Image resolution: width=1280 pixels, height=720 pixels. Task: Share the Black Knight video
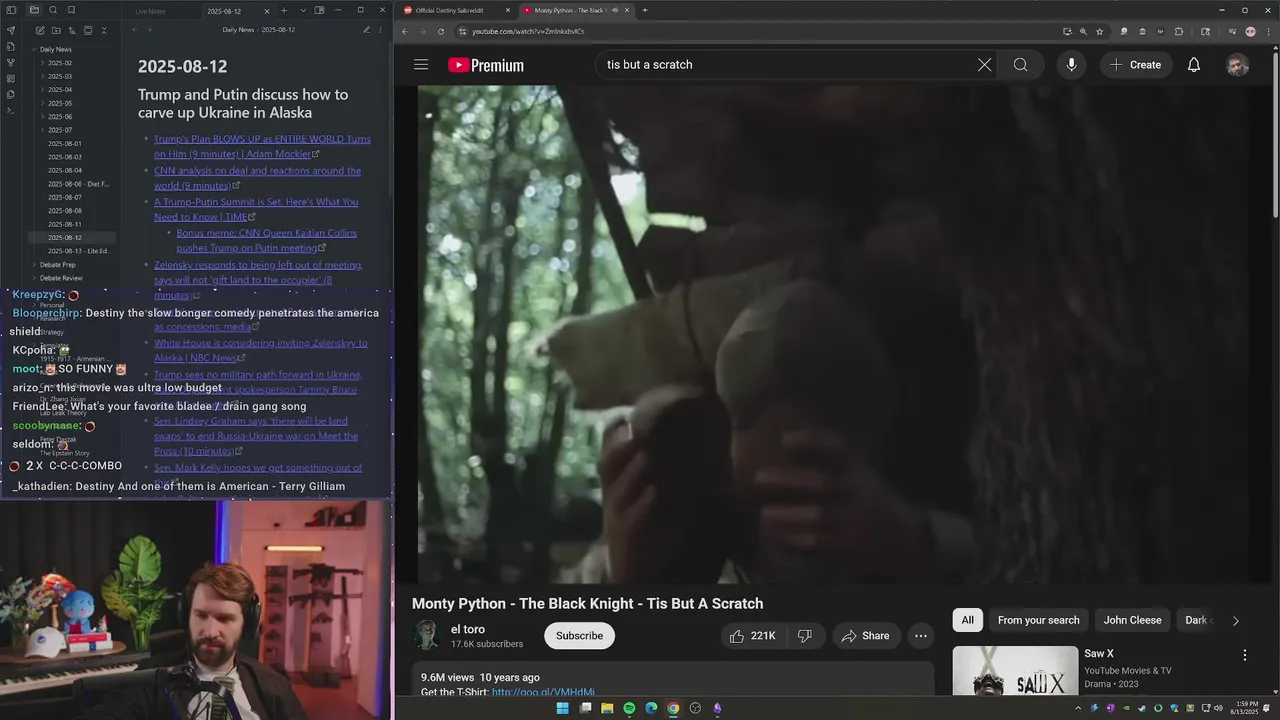(x=866, y=636)
